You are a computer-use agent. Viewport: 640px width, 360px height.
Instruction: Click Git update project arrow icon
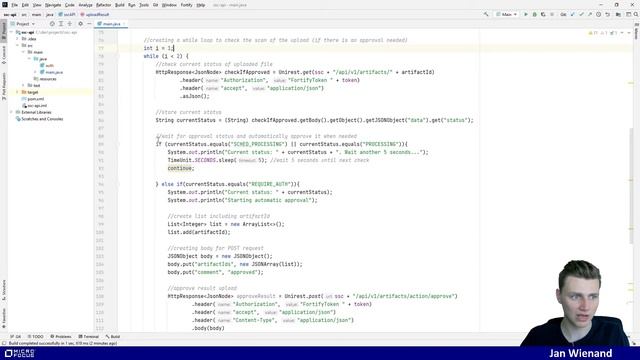click(x=573, y=14)
